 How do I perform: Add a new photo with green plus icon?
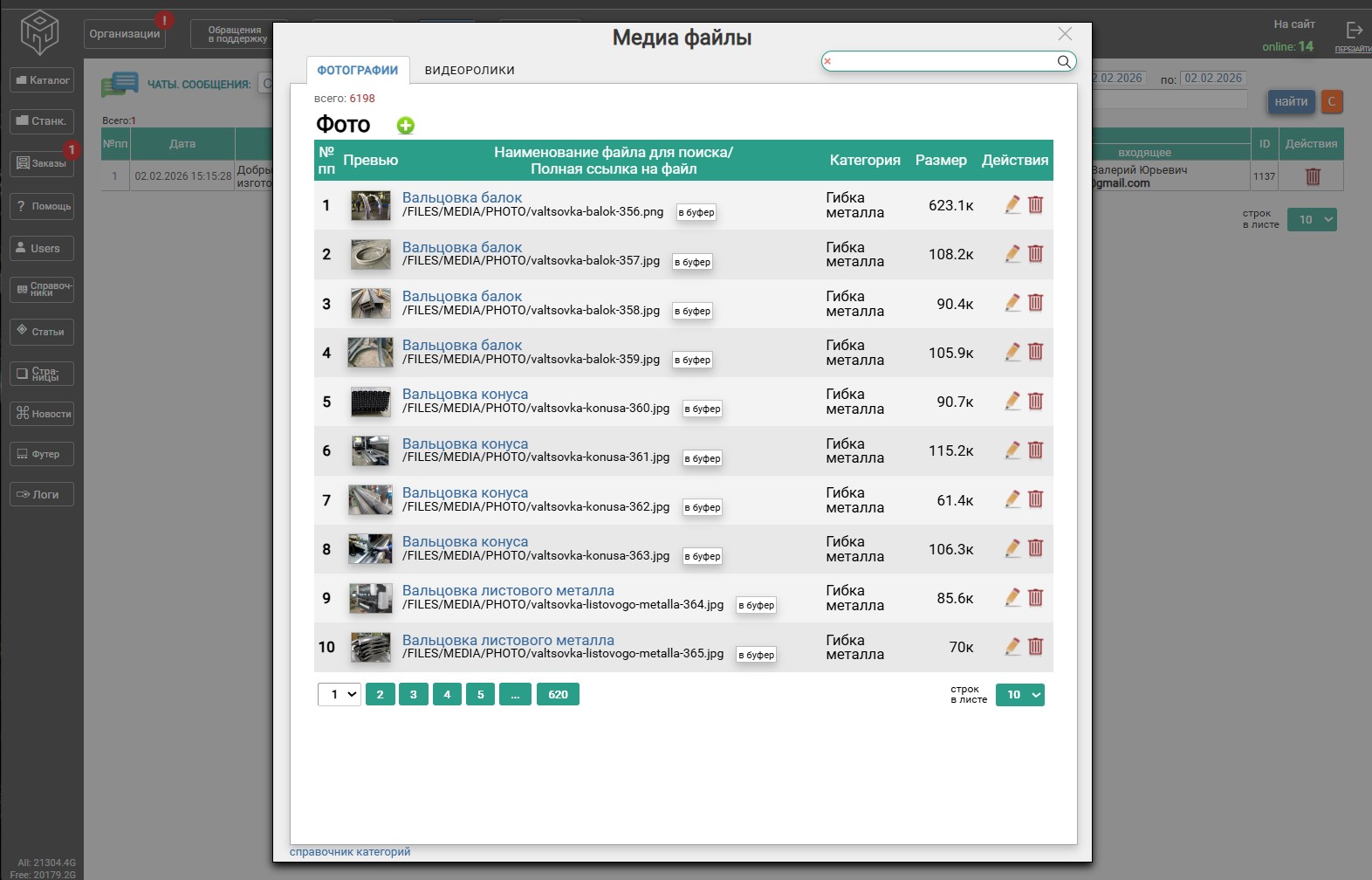coord(406,126)
